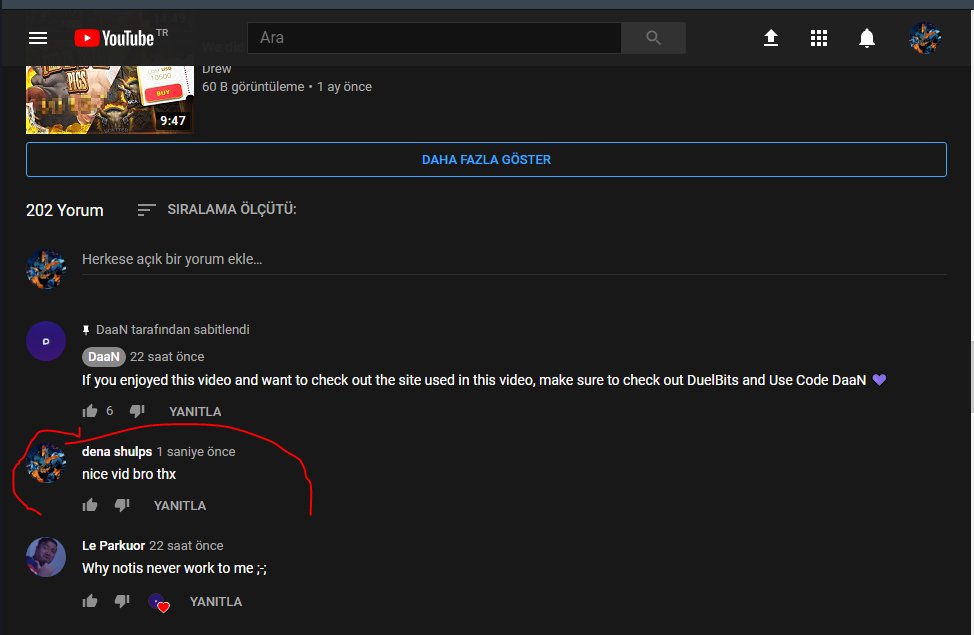The height and width of the screenshot is (635, 974).
Task: Click the creator heart on Le Parkuor comment
Action: tap(159, 602)
